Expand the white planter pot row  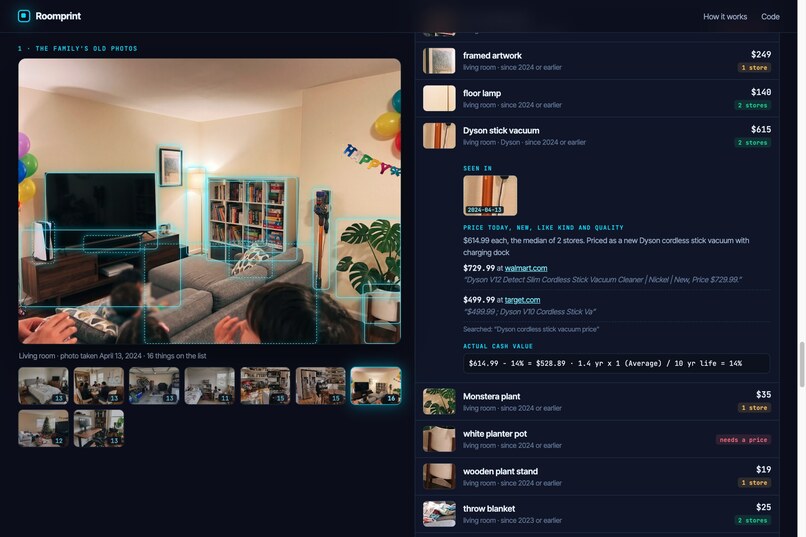[x=597, y=439]
